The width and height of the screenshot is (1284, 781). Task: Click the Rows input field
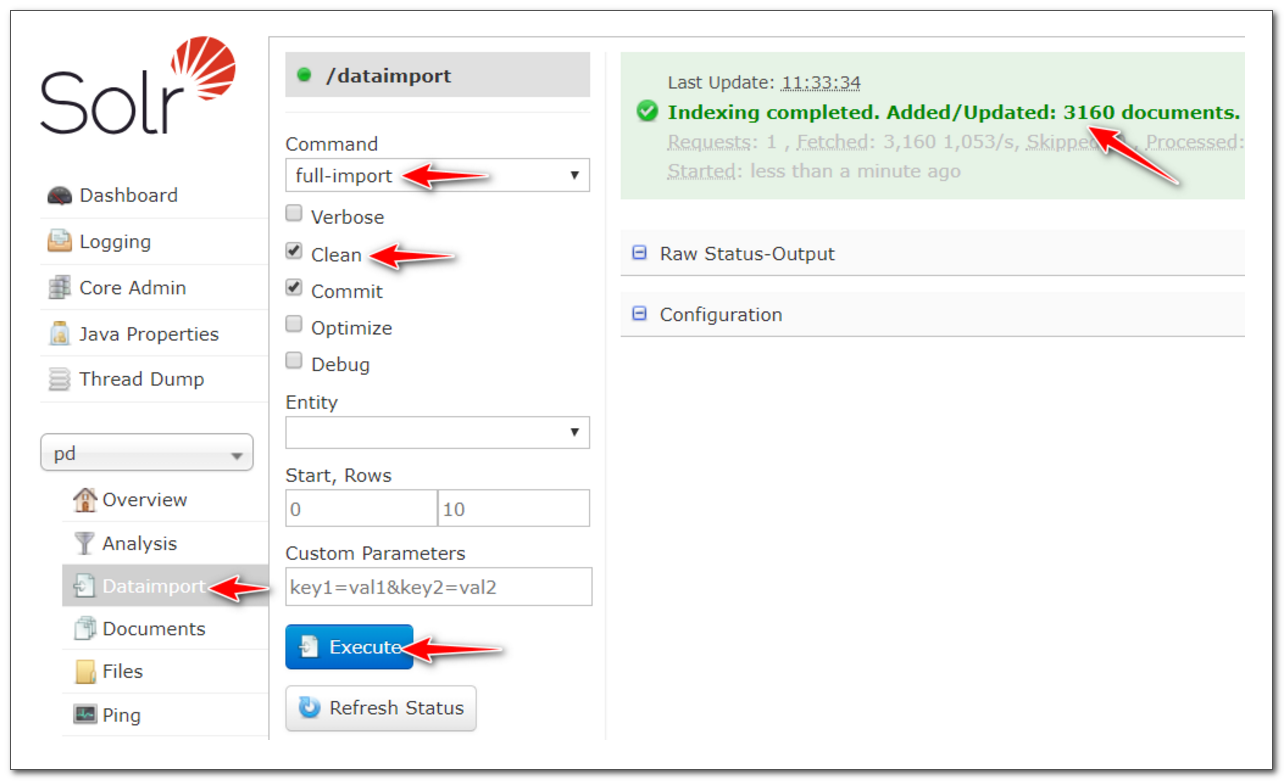point(514,508)
